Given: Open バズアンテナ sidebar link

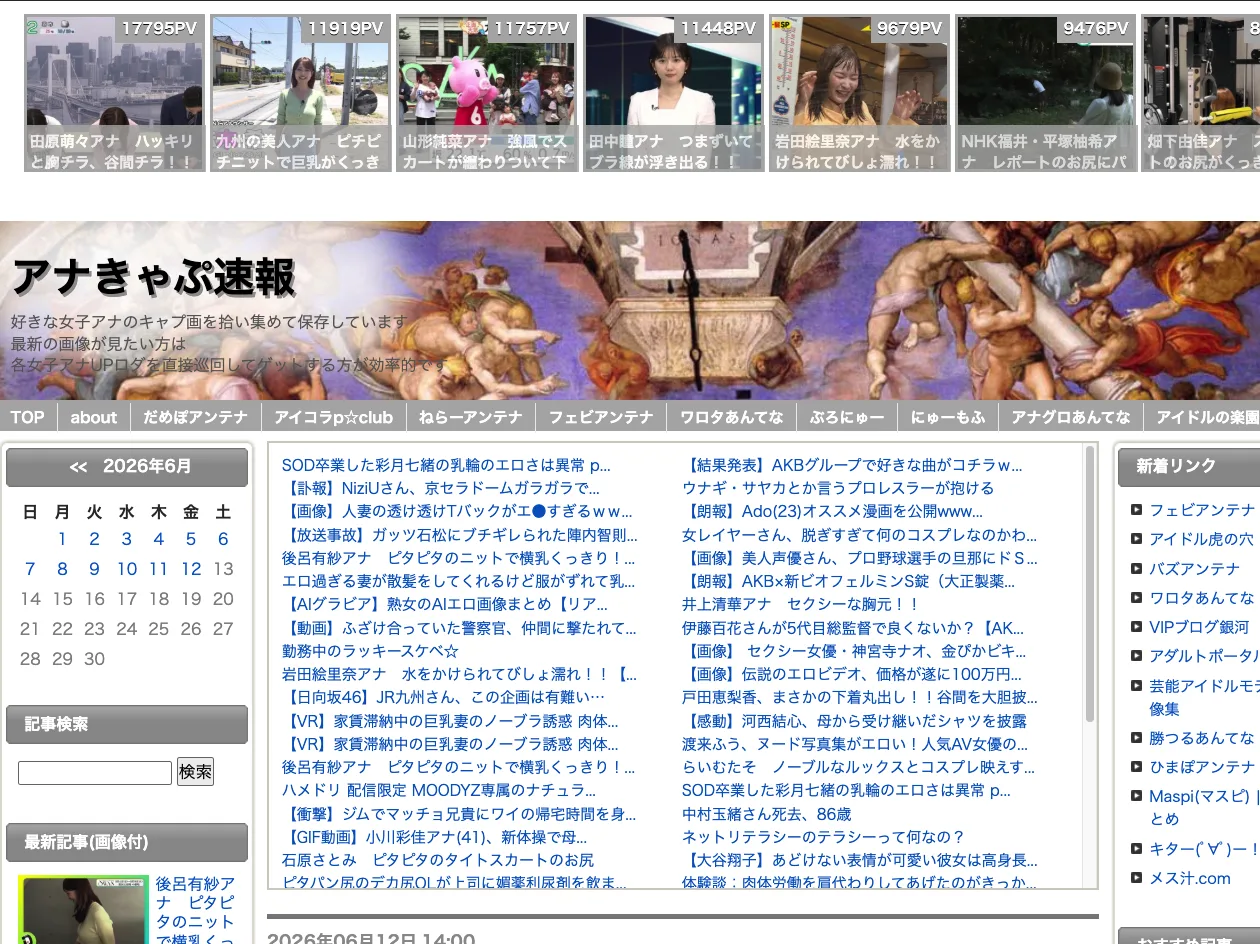Looking at the screenshot, I should pos(1194,569).
